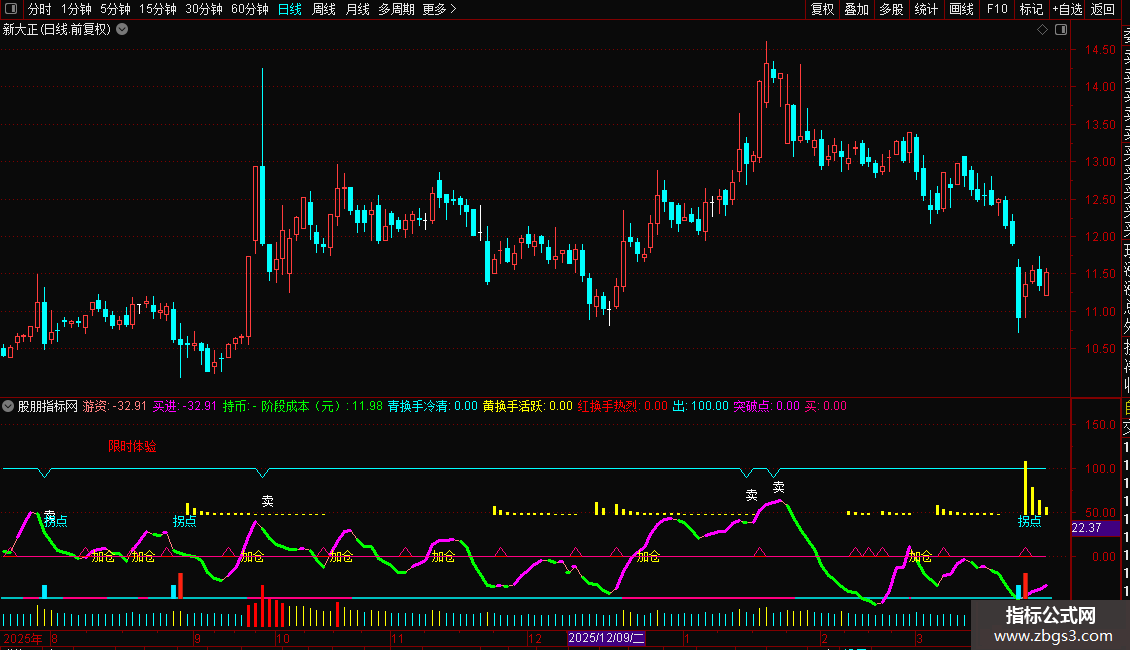Click the 红换手热烈: 0.00 readout
This screenshot has height=650, width=1130.
click(x=623, y=406)
